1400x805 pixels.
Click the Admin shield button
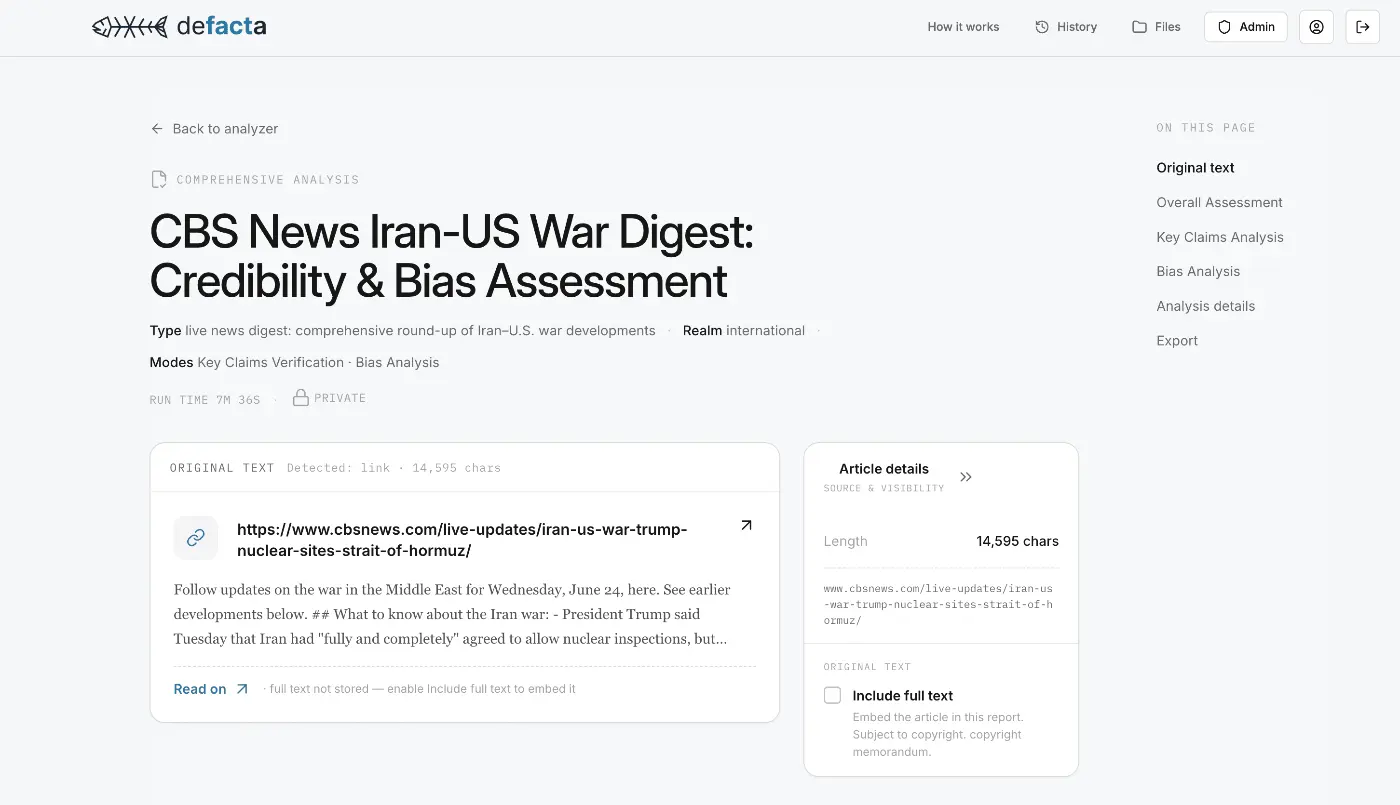pyautogui.click(x=1245, y=27)
